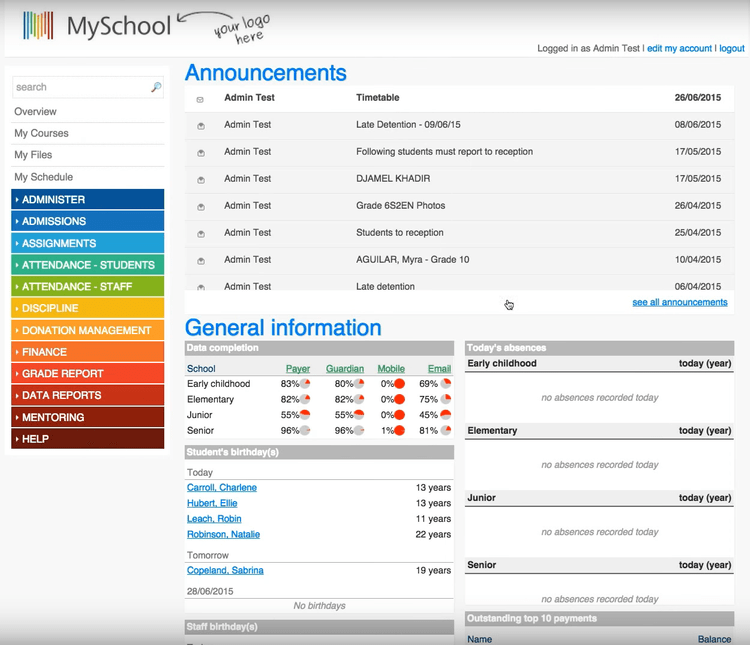Click the logout link
Screen dimensions: 750x645
[732, 48]
